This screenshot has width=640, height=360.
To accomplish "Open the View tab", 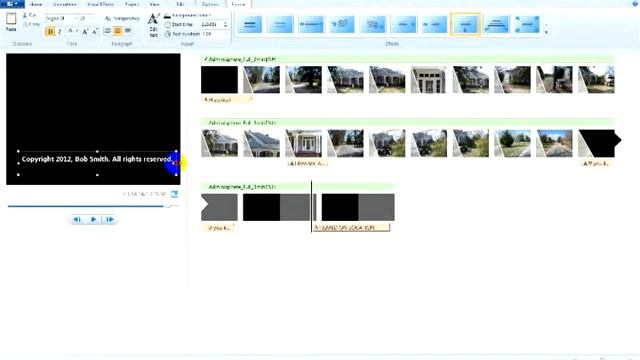I will (x=154, y=4).
